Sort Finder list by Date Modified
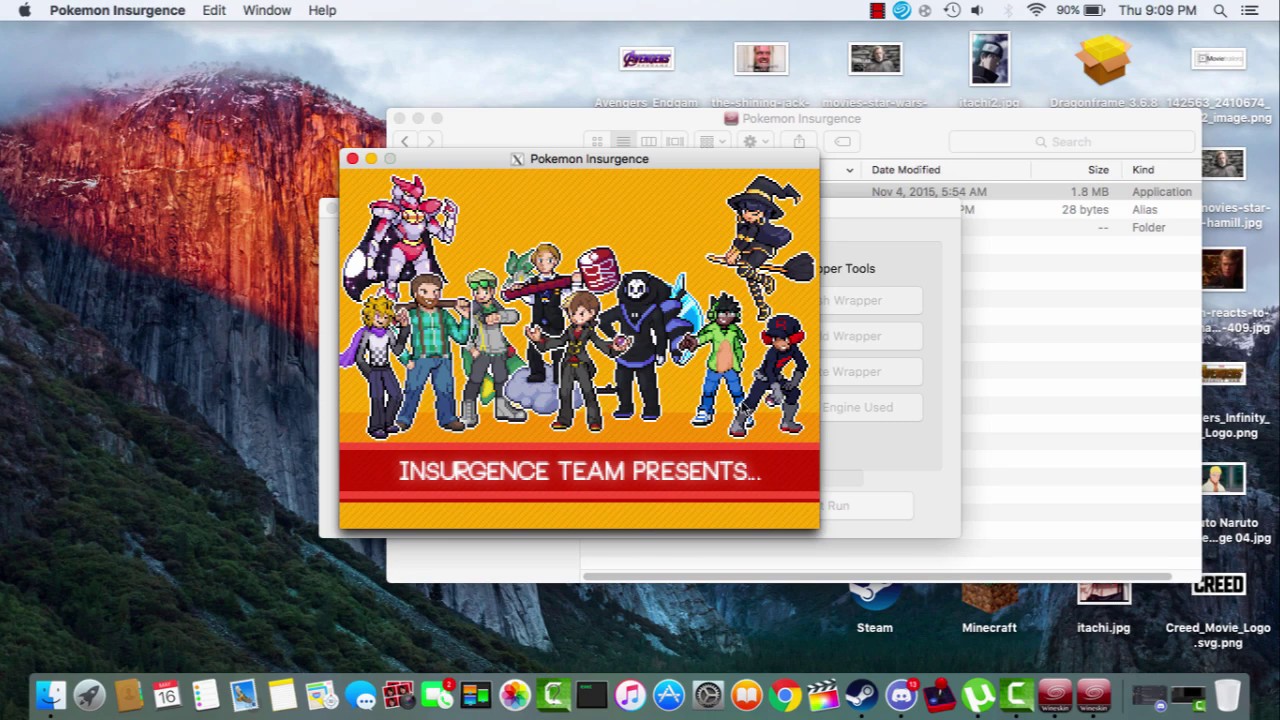The height and width of the screenshot is (720, 1280). [x=906, y=170]
